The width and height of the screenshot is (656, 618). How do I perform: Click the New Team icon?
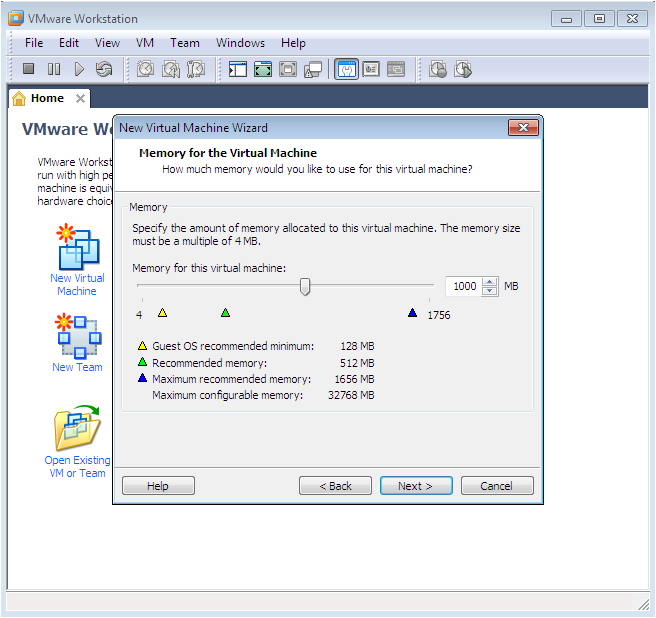[78, 336]
